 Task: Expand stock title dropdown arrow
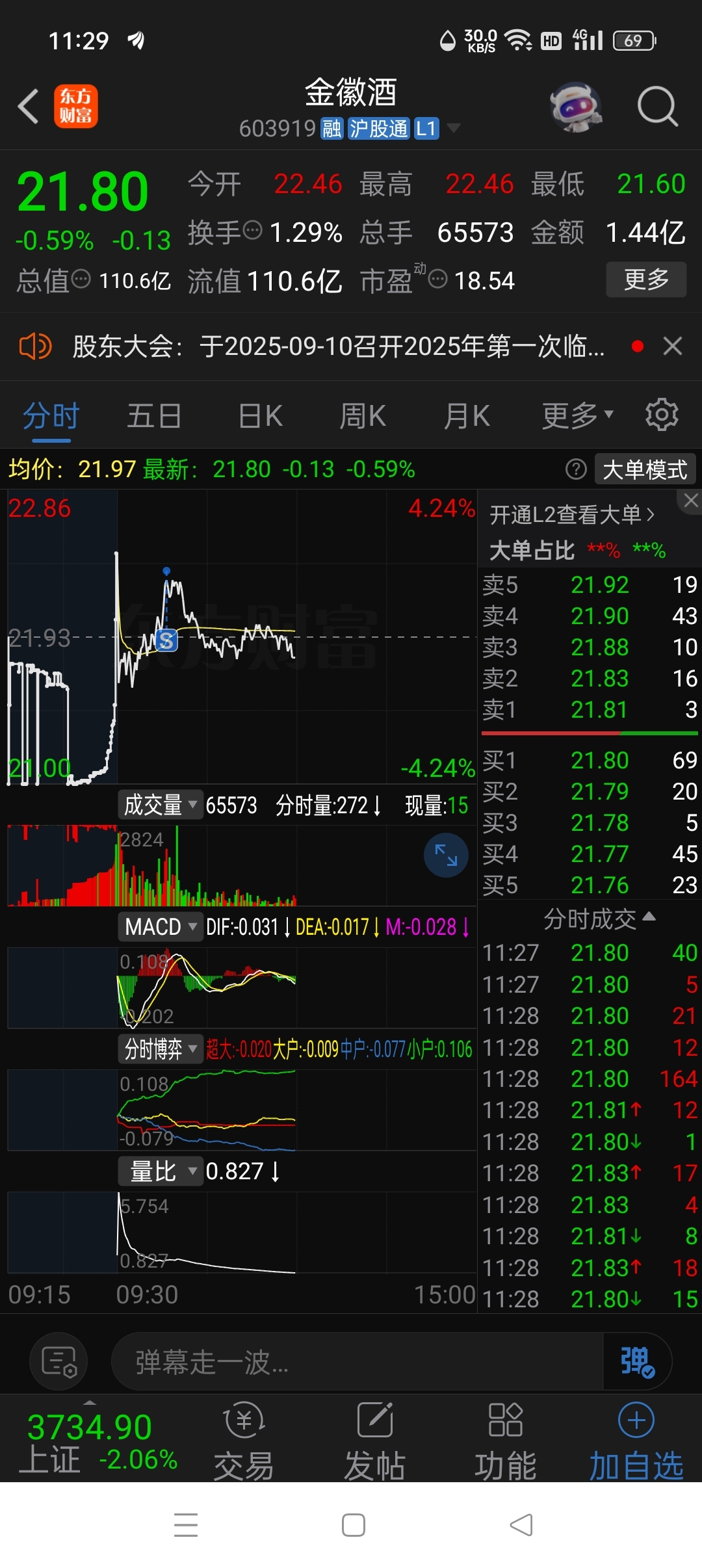click(x=454, y=128)
